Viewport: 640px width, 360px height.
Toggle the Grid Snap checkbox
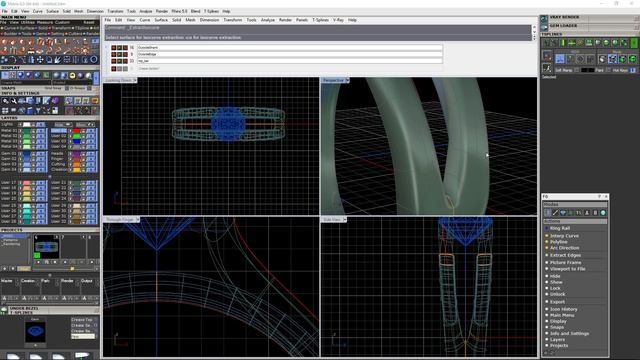click(67, 88)
